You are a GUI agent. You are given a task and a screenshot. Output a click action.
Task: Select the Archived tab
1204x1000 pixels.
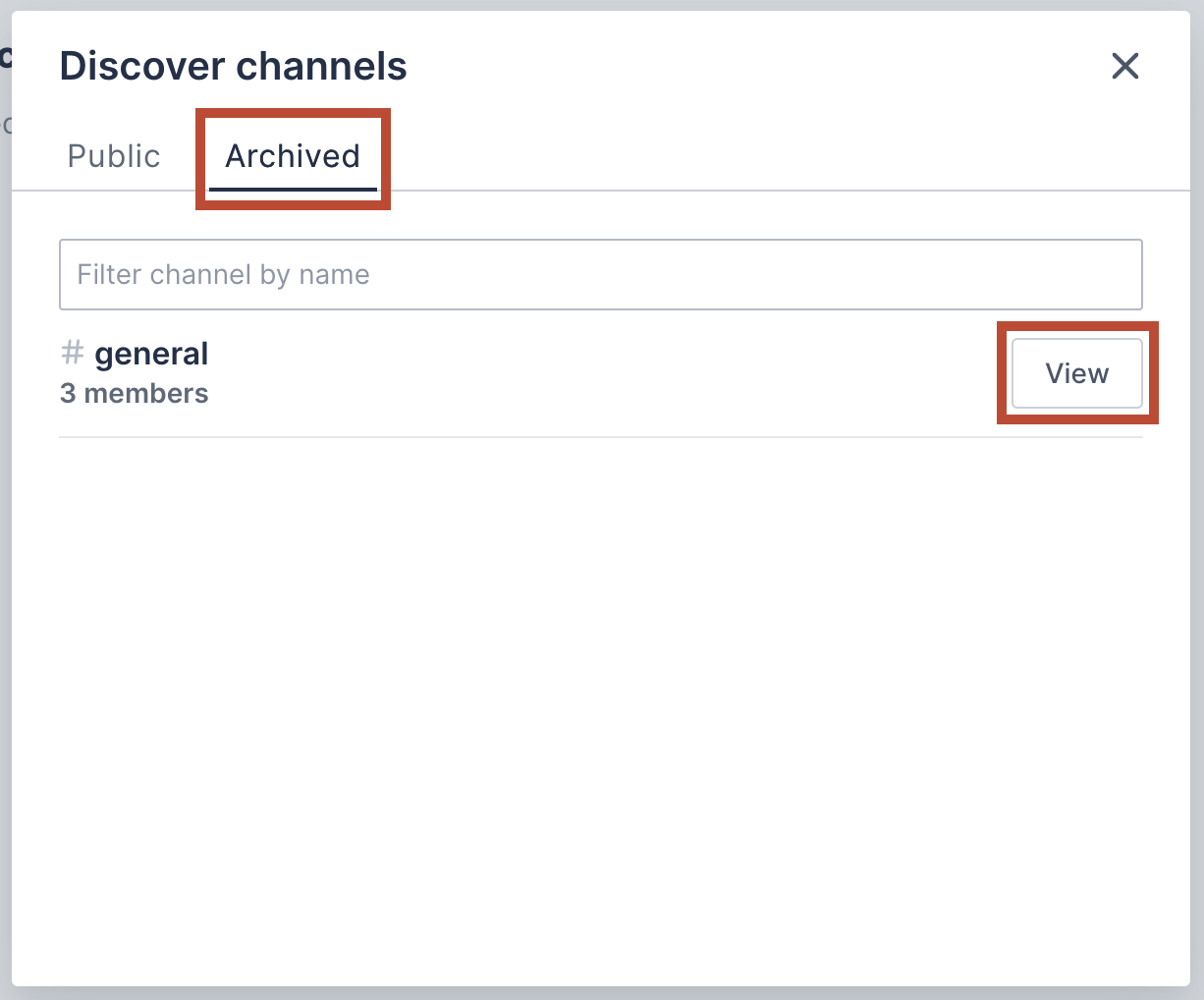tap(293, 156)
